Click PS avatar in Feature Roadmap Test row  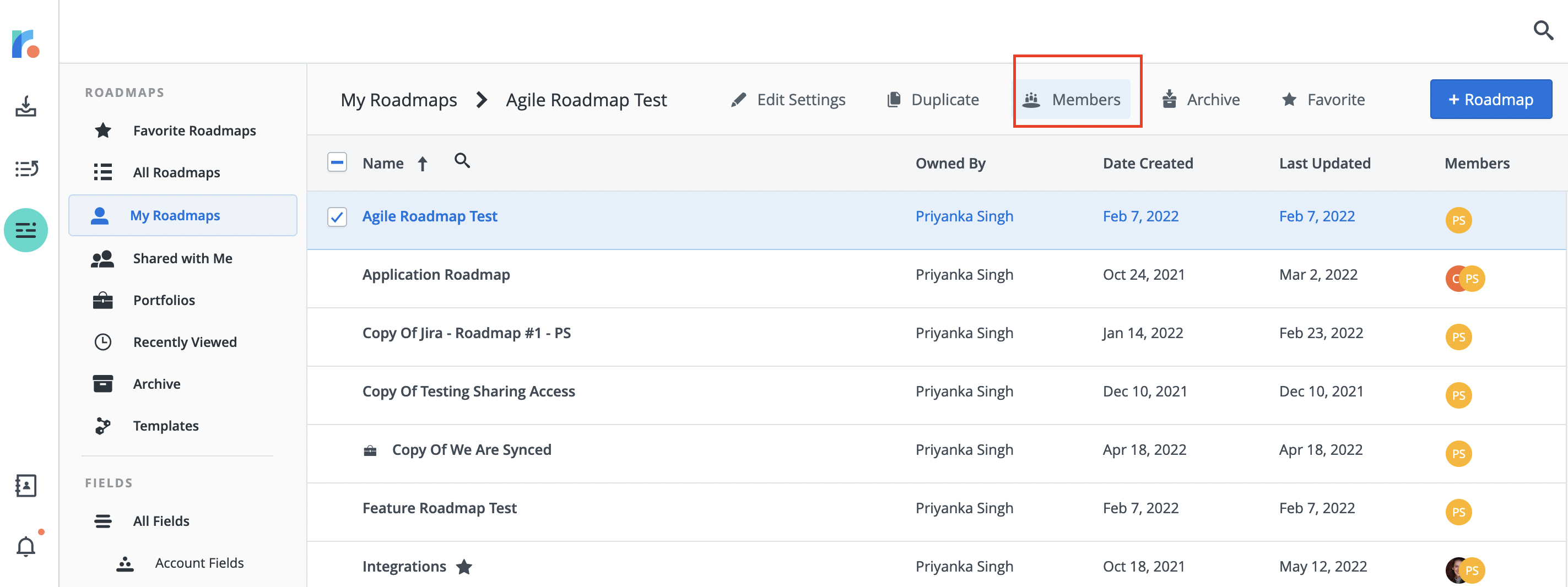coord(1458,512)
